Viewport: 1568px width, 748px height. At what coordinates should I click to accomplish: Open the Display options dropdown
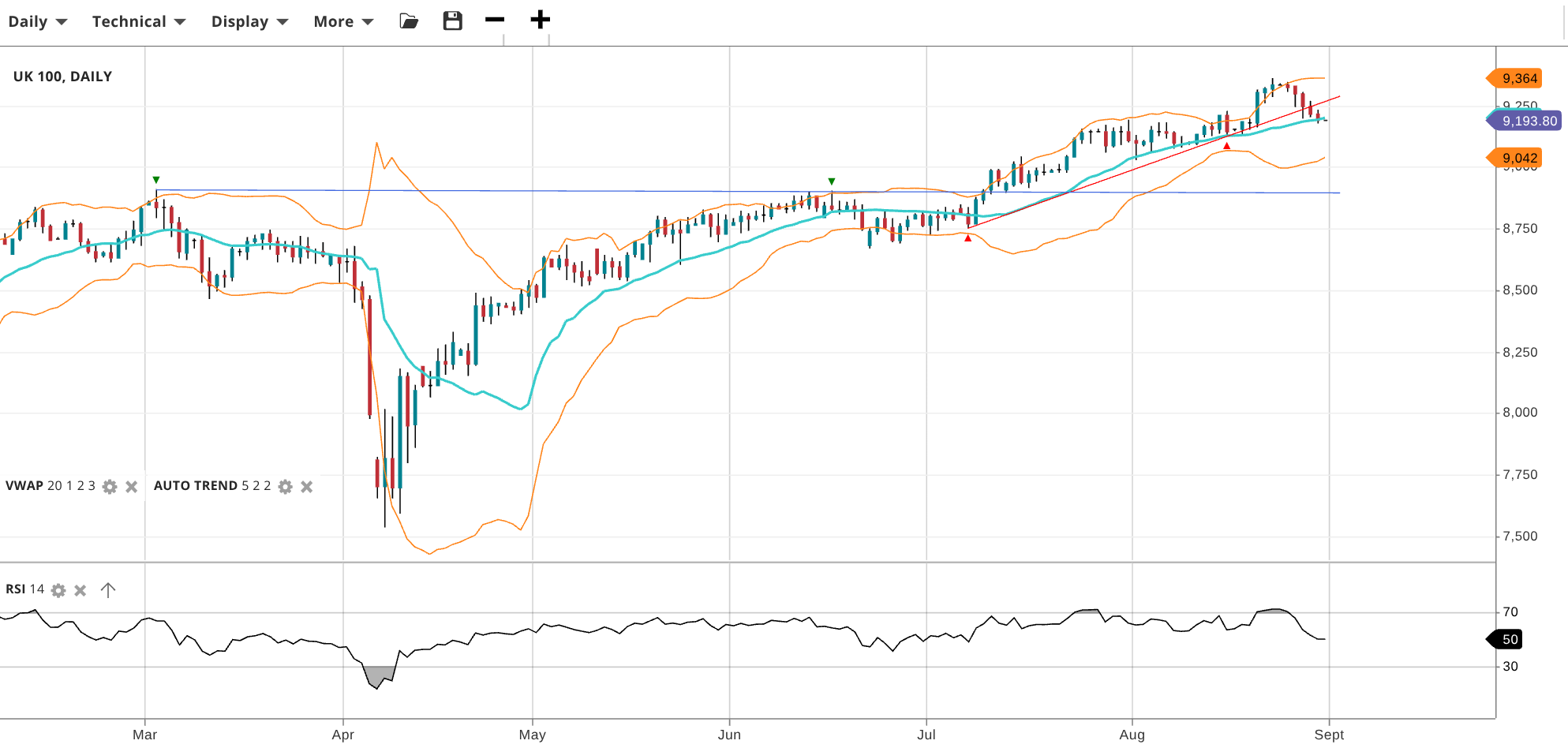[249, 22]
